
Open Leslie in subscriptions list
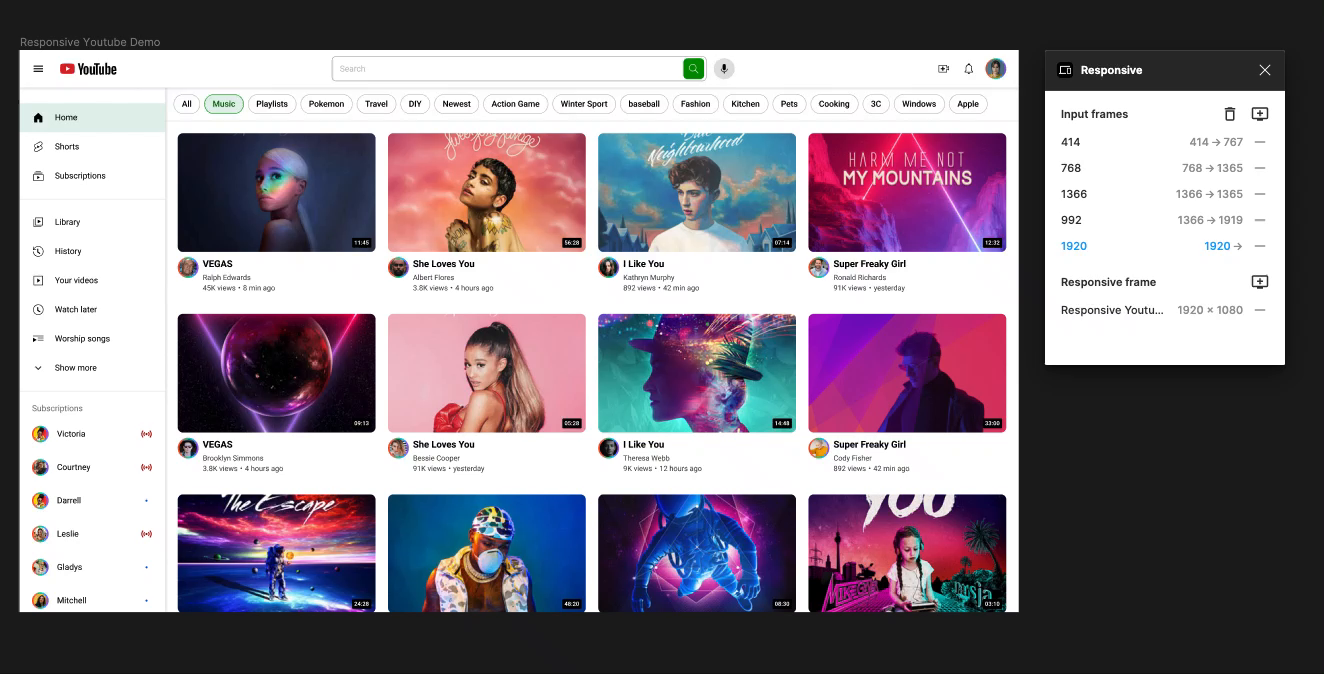click(92, 534)
